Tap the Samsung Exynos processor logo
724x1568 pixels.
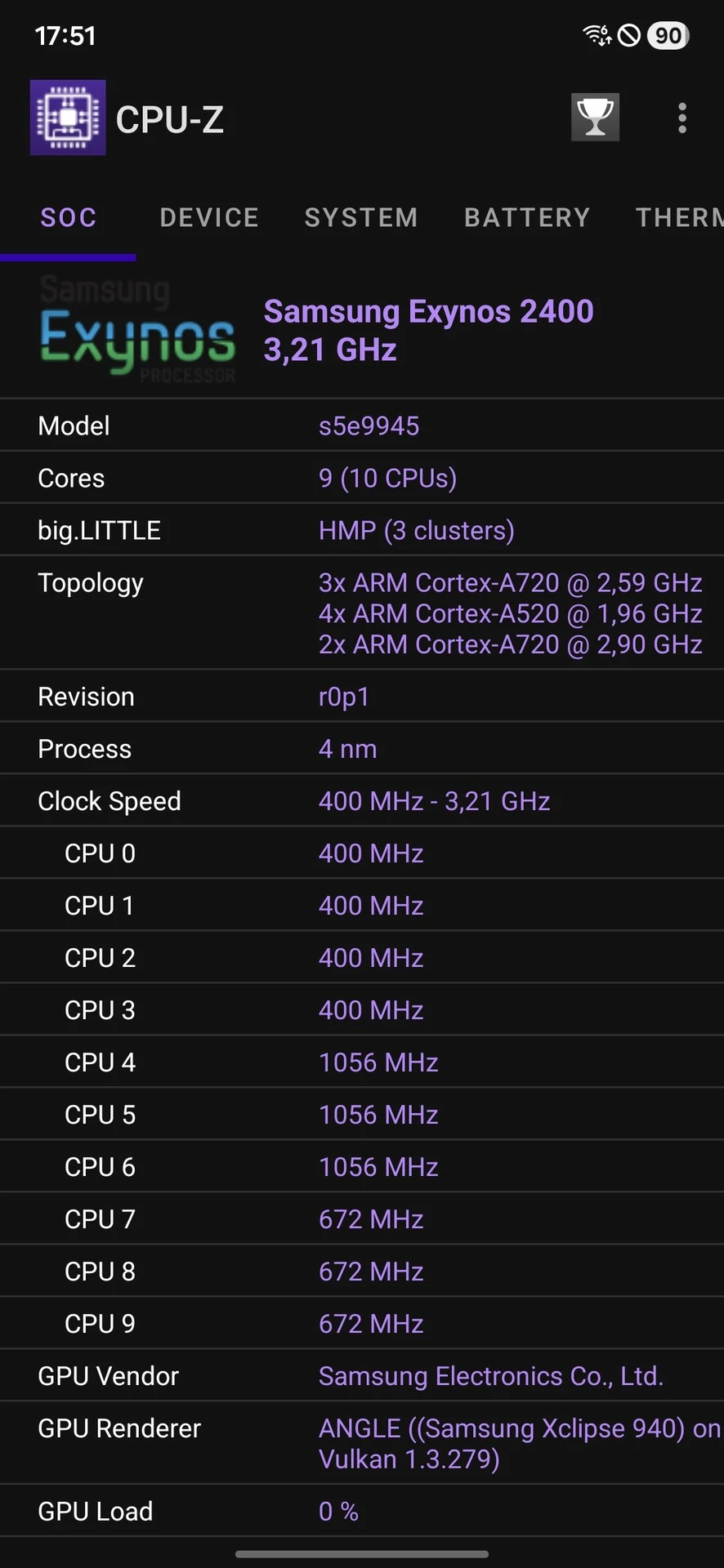[x=137, y=331]
